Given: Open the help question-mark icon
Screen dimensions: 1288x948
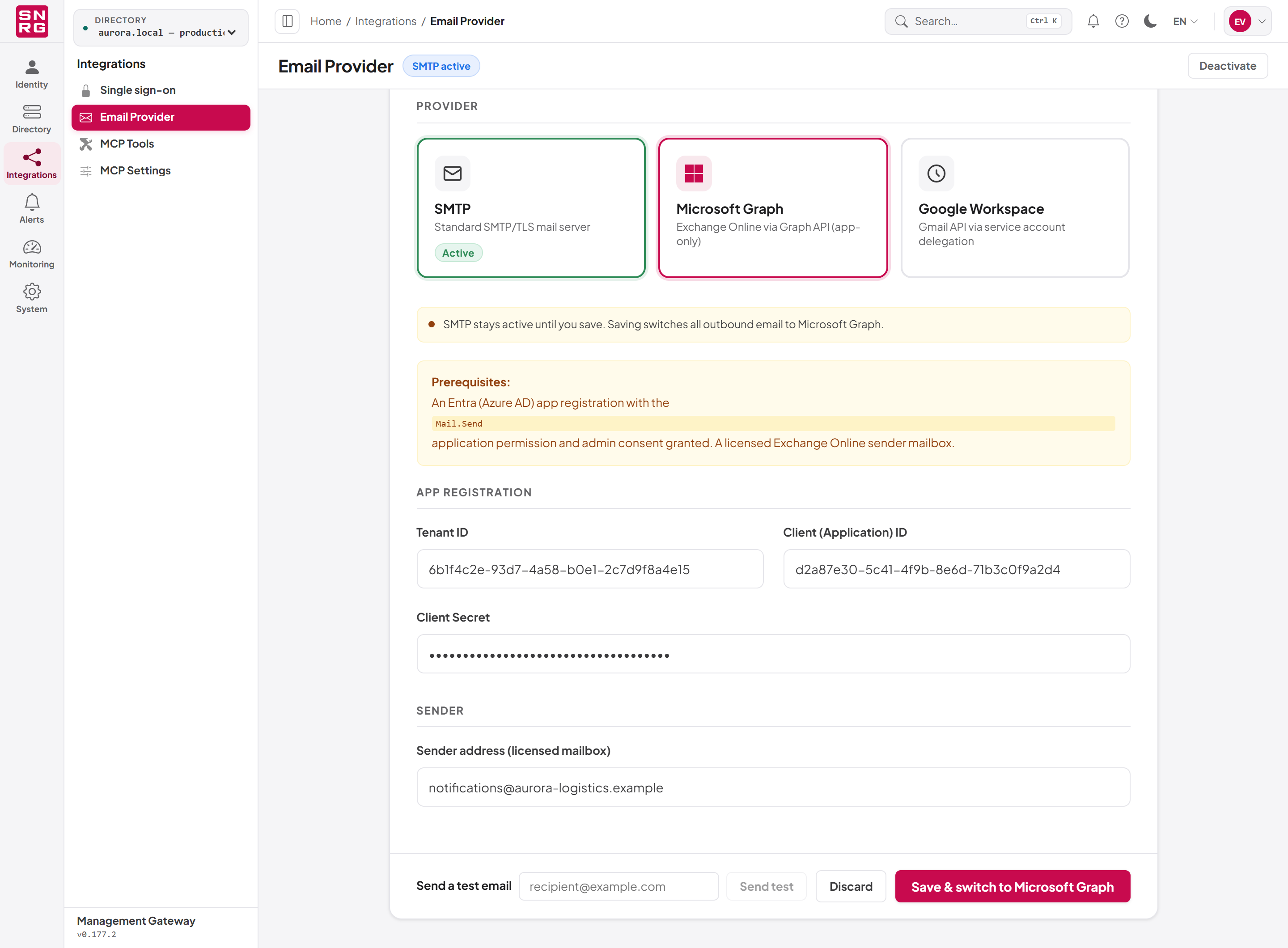Looking at the screenshot, I should pyautogui.click(x=1122, y=21).
